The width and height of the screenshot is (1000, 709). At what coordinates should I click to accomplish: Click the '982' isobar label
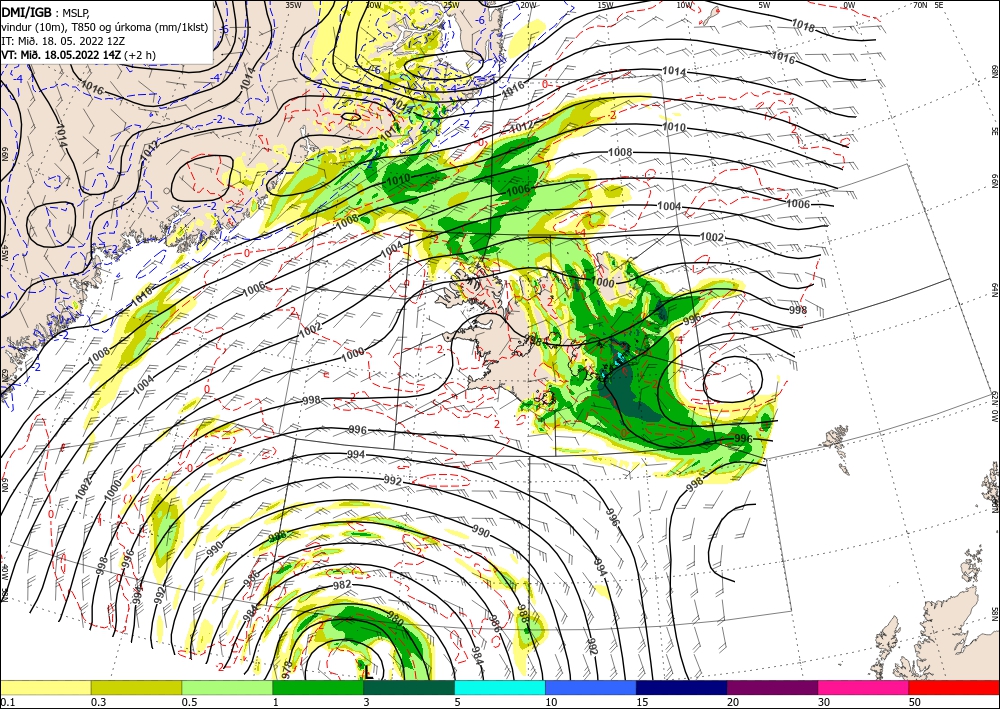tap(342, 585)
